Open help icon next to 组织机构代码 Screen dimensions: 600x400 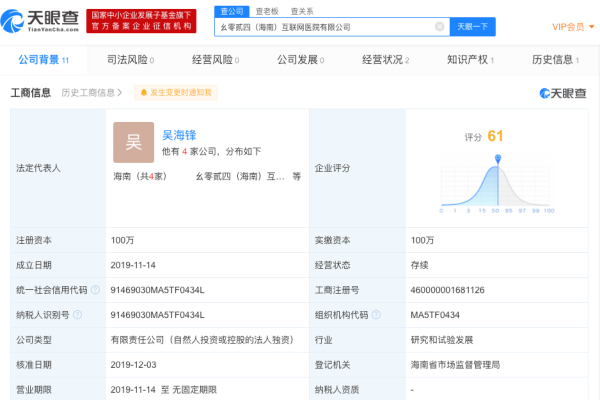click(376, 315)
